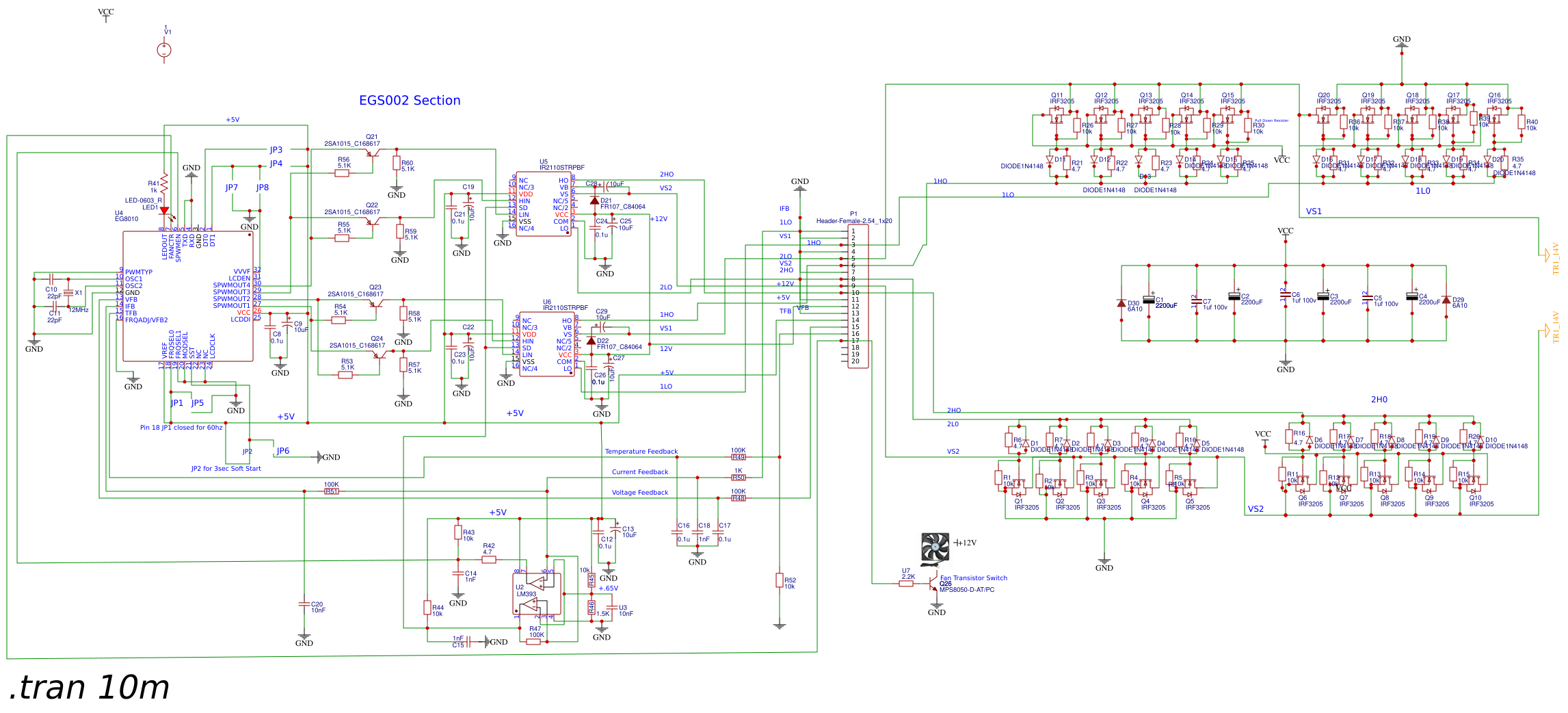This screenshot has width=1568, height=713.
Task: Click the .tran 10m simulation directive
Action: pyautogui.click(x=89, y=688)
